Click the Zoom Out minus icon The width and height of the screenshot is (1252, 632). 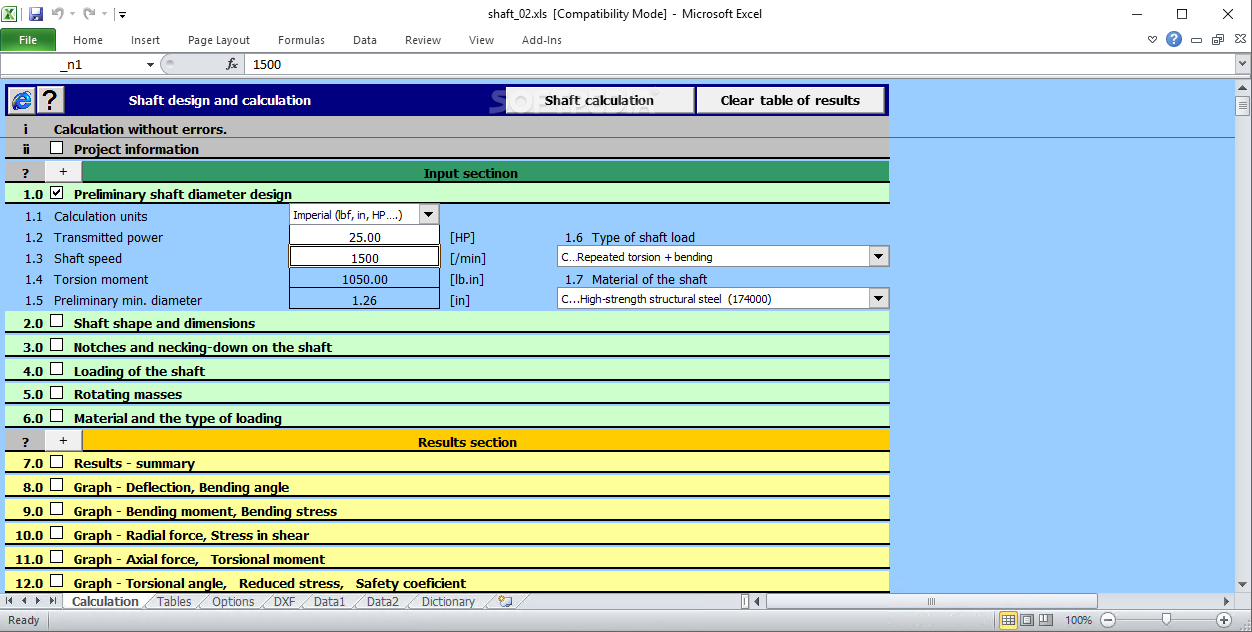pyautogui.click(x=1108, y=620)
